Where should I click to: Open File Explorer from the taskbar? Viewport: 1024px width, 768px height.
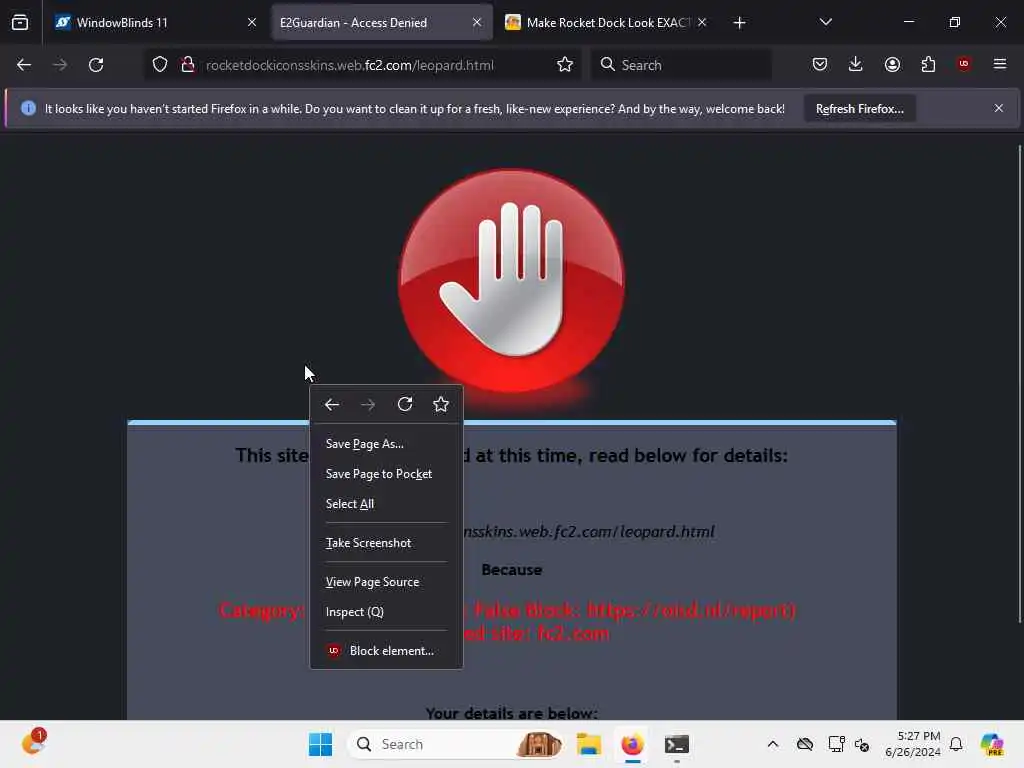point(588,744)
